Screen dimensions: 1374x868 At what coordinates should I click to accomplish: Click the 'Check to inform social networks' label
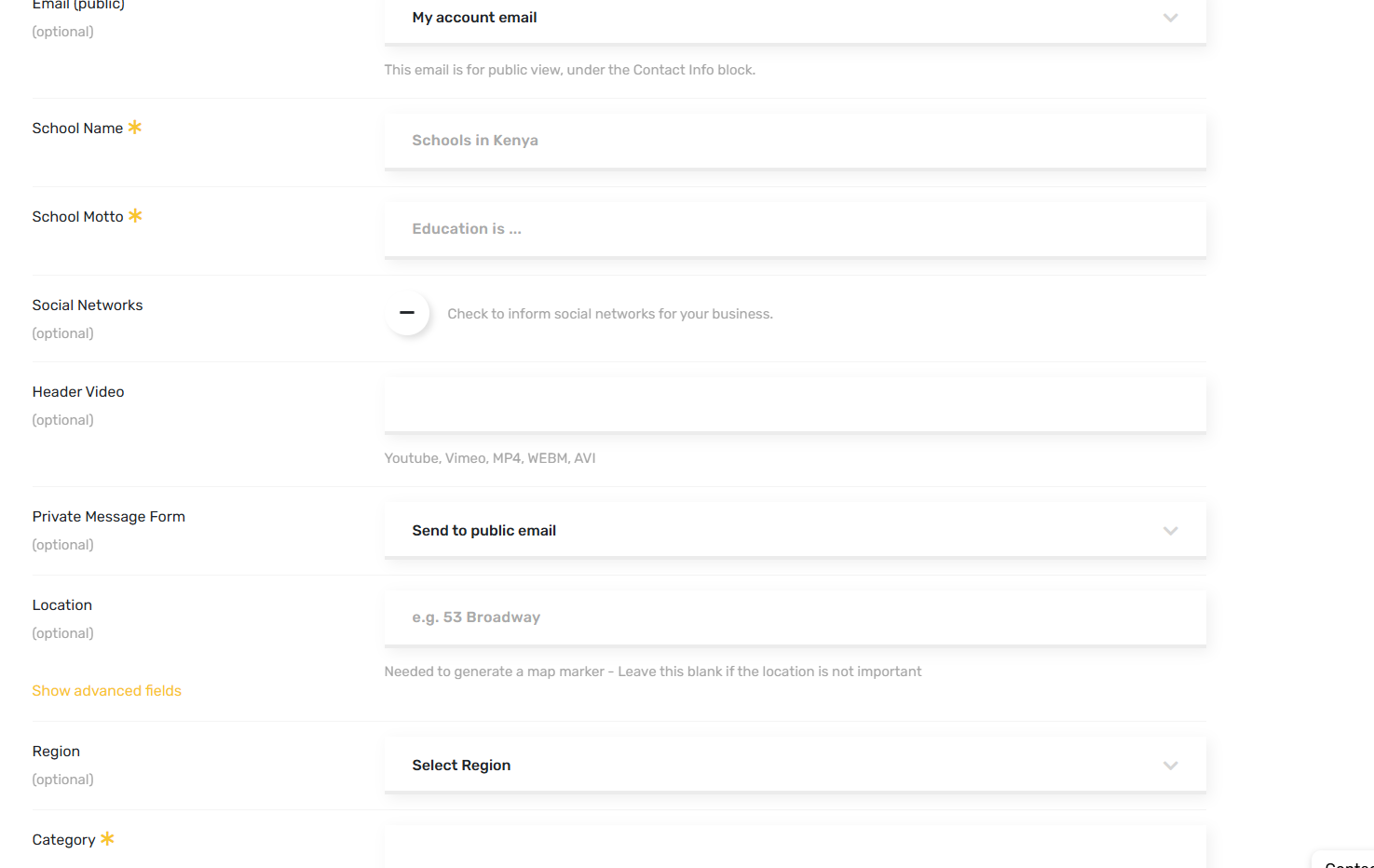pyautogui.click(x=609, y=314)
